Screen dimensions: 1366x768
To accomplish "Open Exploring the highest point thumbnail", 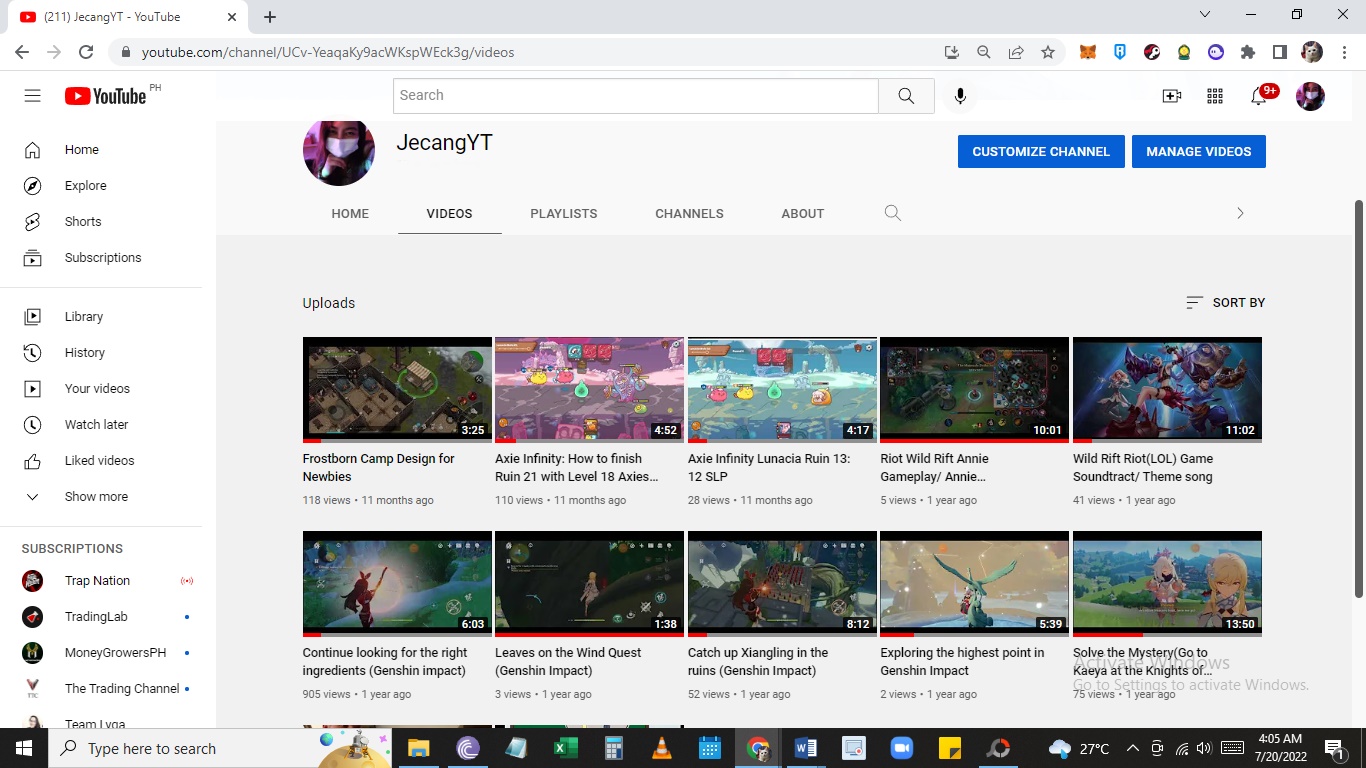I will pos(974,583).
